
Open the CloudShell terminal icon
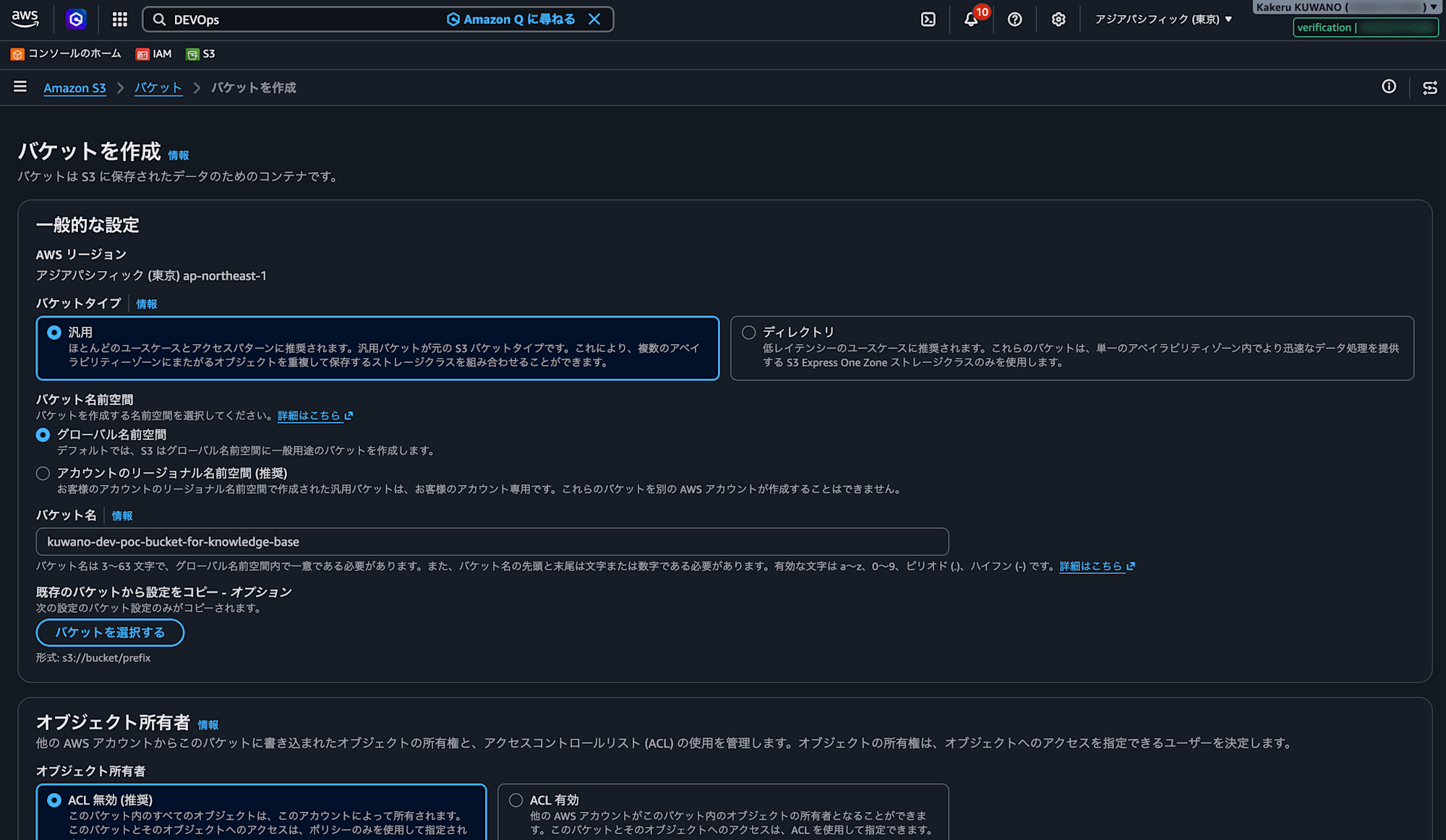[928, 20]
